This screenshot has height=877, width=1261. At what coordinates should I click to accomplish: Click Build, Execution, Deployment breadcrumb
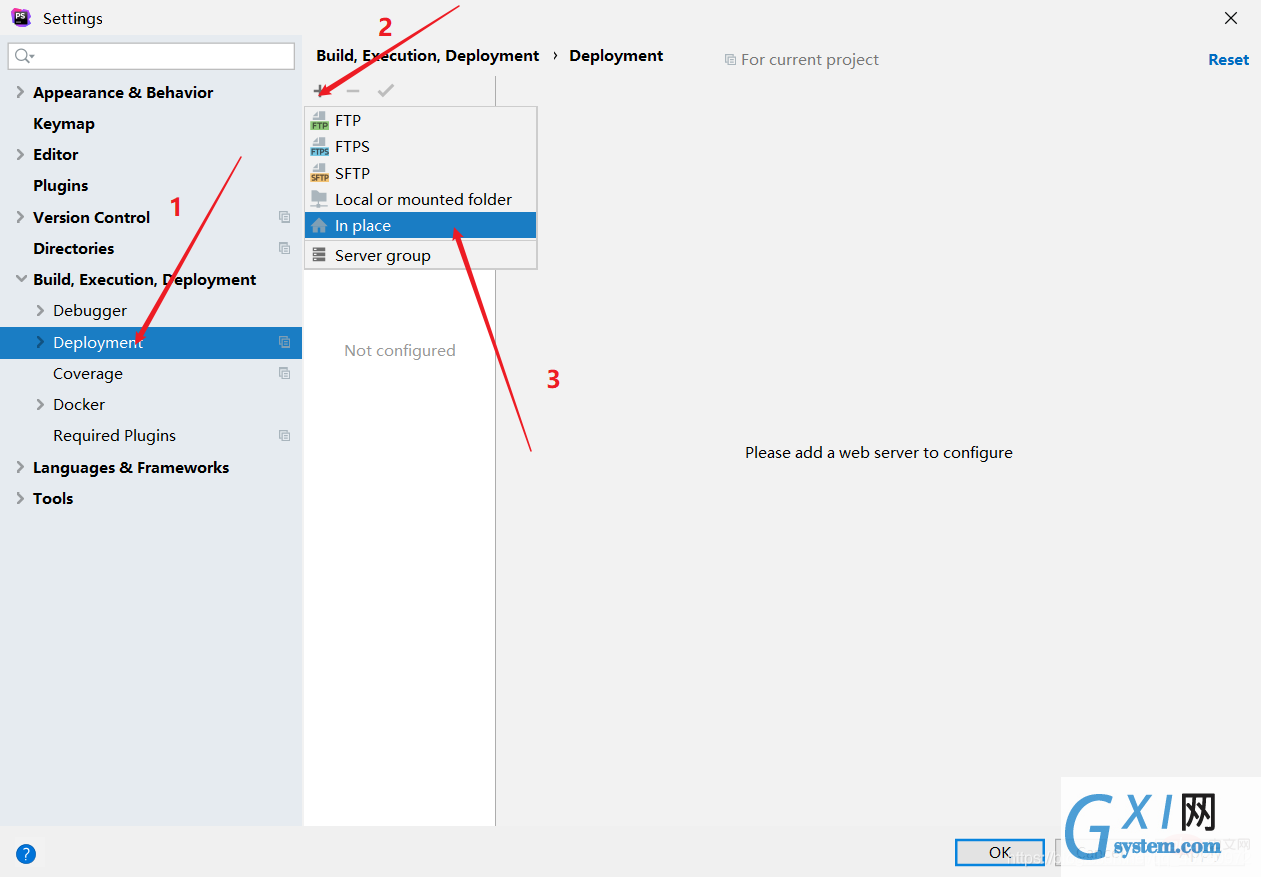(x=428, y=56)
